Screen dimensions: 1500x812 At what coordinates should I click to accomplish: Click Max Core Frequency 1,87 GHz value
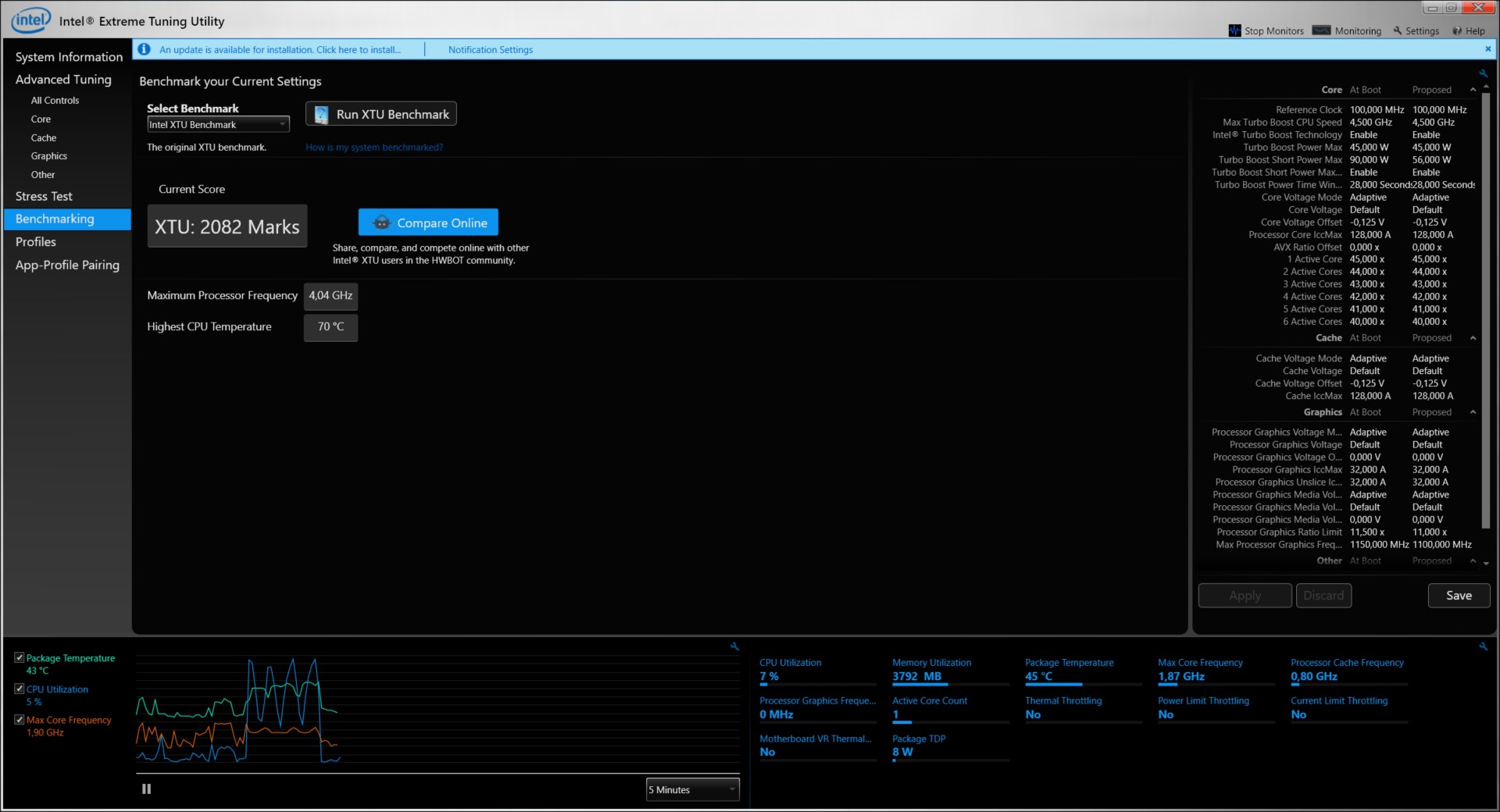pyautogui.click(x=1181, y=677)
